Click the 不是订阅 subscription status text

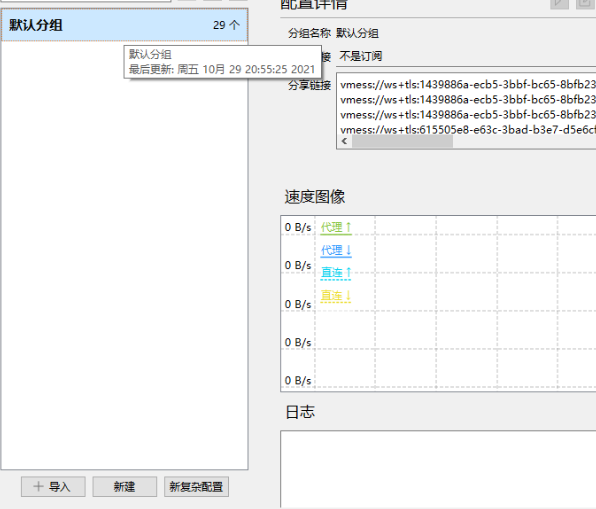tap(360, 56)
